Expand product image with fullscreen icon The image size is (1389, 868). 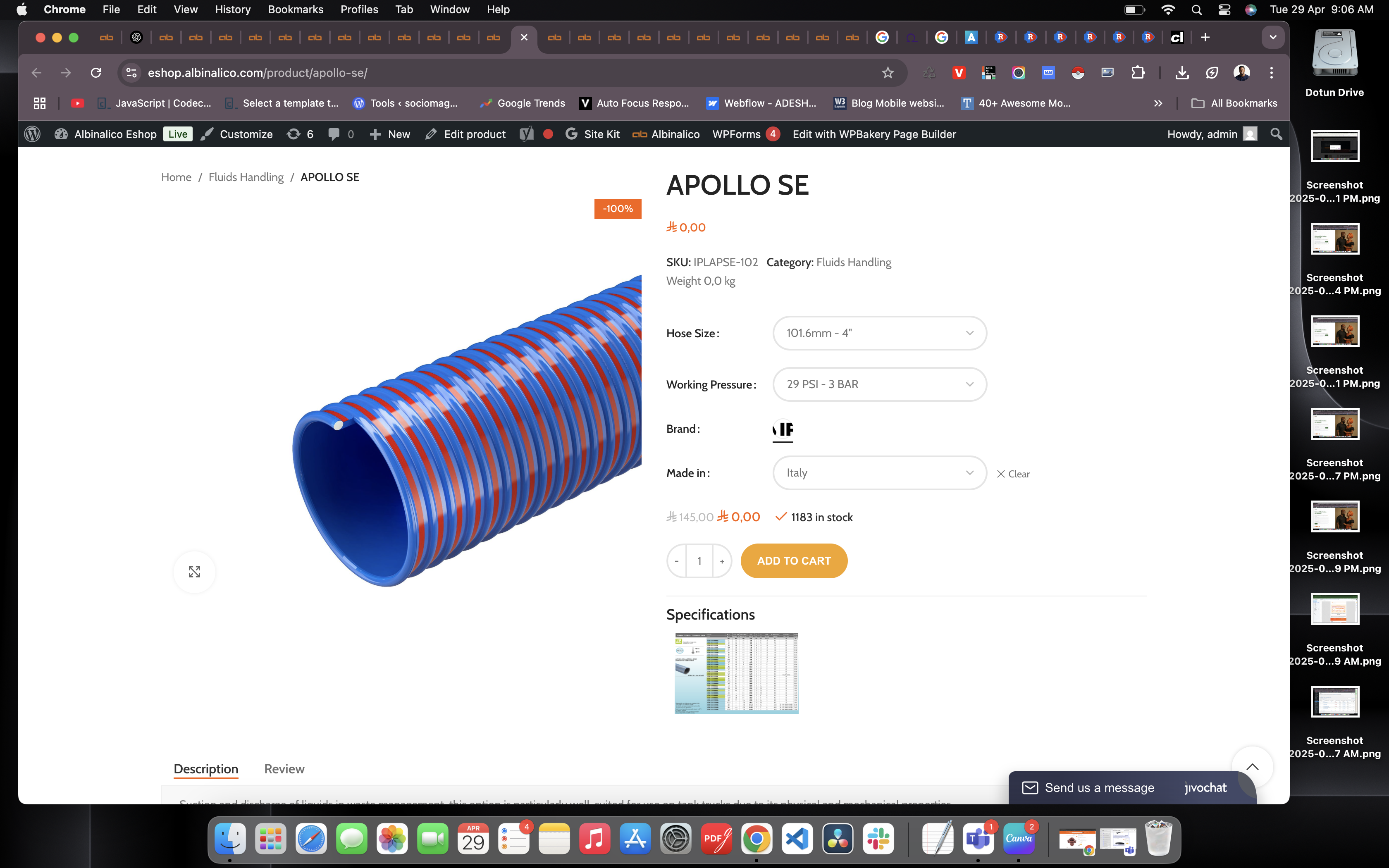coord(195,572)
